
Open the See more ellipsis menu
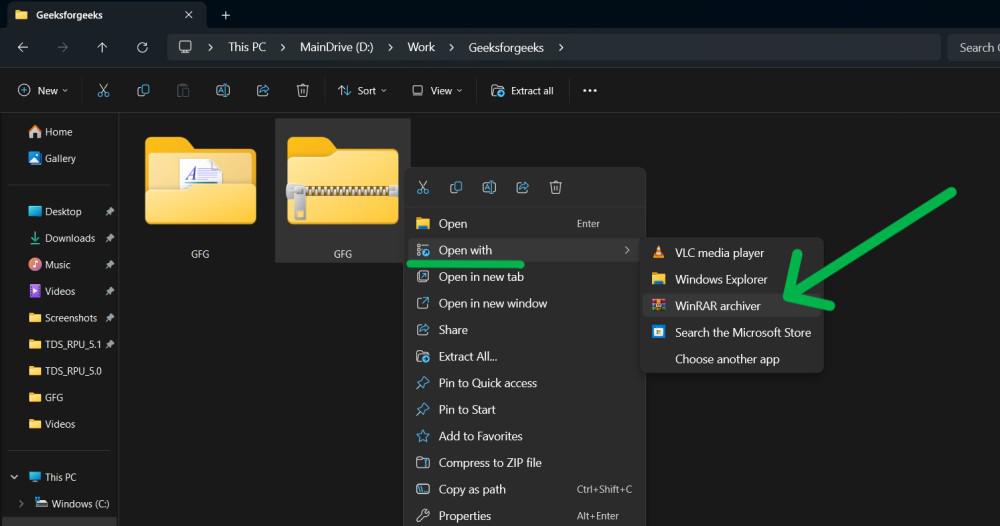tap(590, 91)
